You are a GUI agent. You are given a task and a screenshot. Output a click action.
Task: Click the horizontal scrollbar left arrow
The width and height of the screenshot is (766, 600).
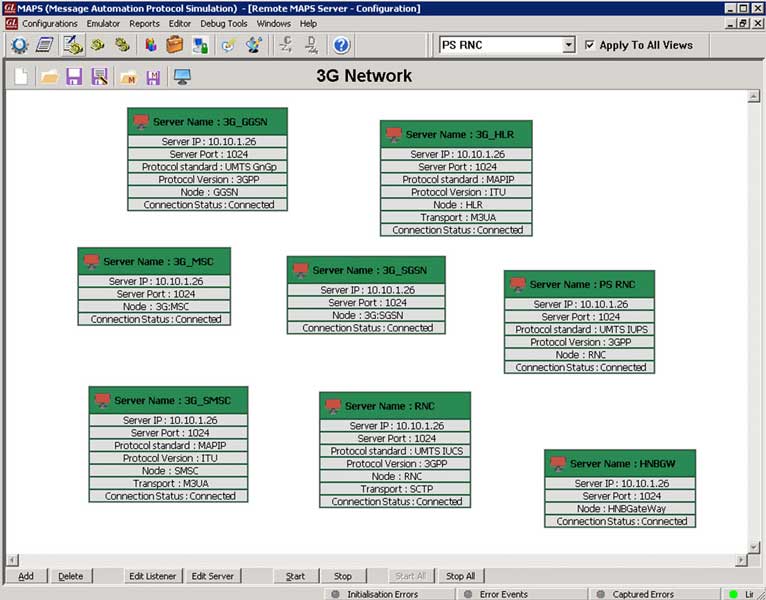[x=12, y=560]
